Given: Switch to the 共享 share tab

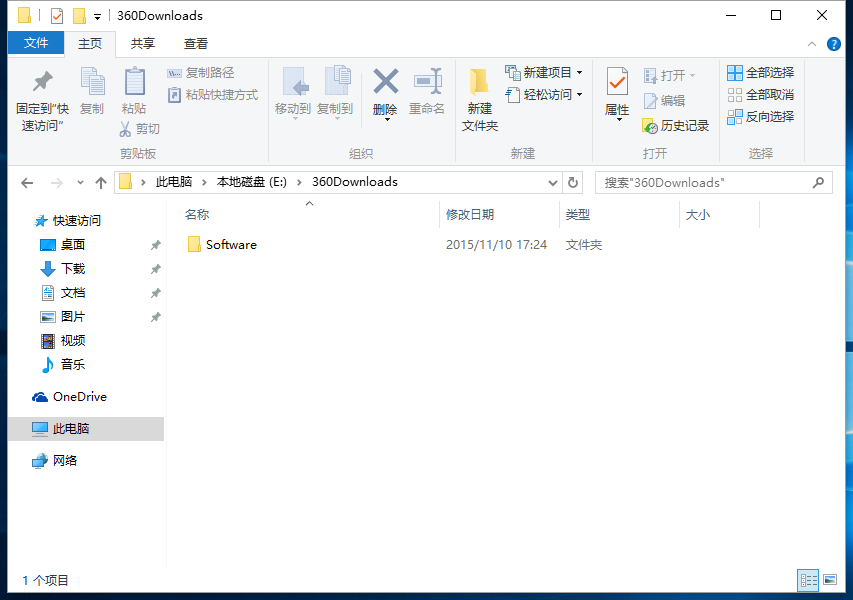Looking at the screenshot, I should [x=143, y=44].
